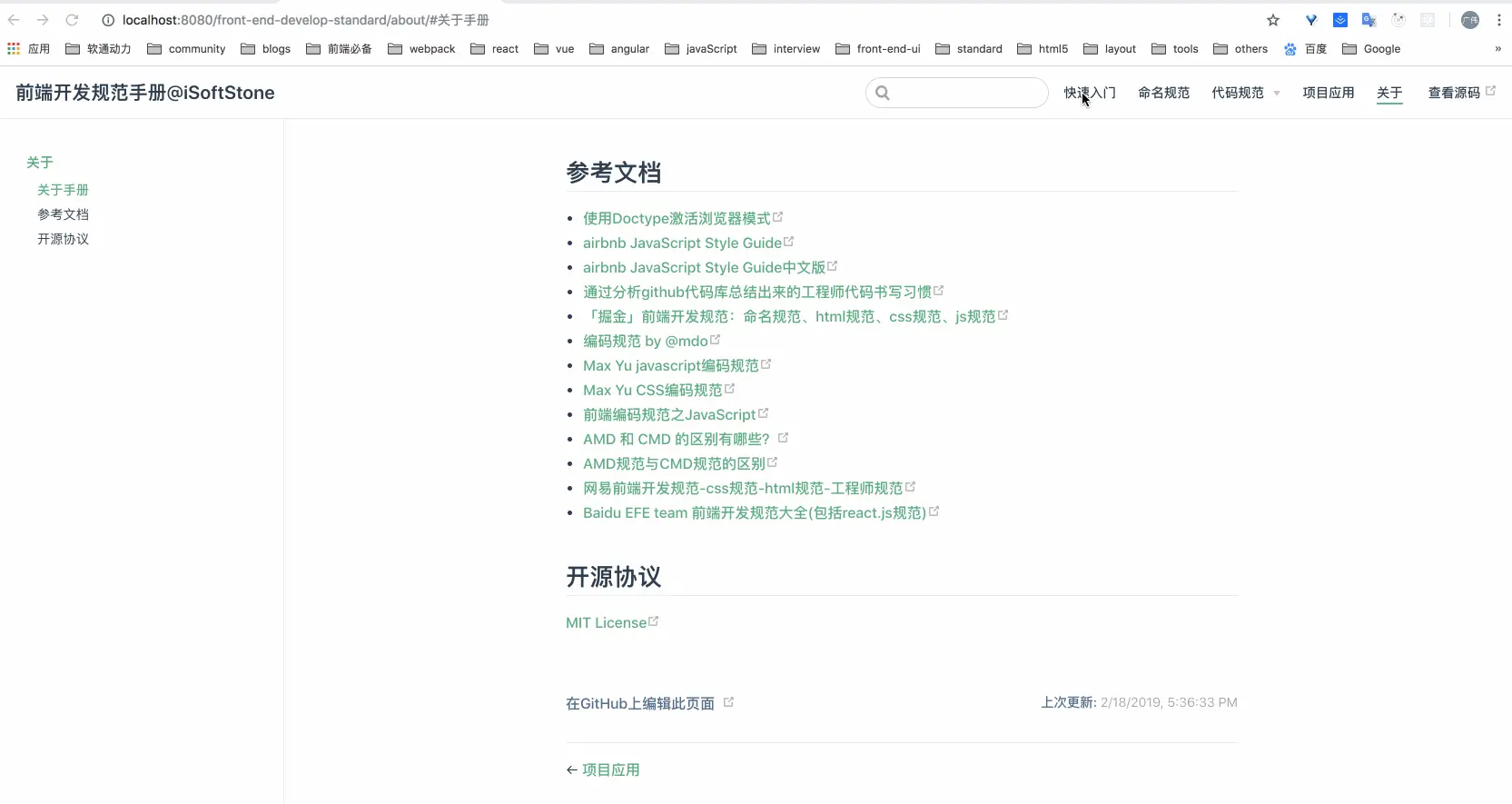The height and width of the screenshot is (804, 1512).
Task: Open the html5 bookmark folder
Action: click(1043, 49)
